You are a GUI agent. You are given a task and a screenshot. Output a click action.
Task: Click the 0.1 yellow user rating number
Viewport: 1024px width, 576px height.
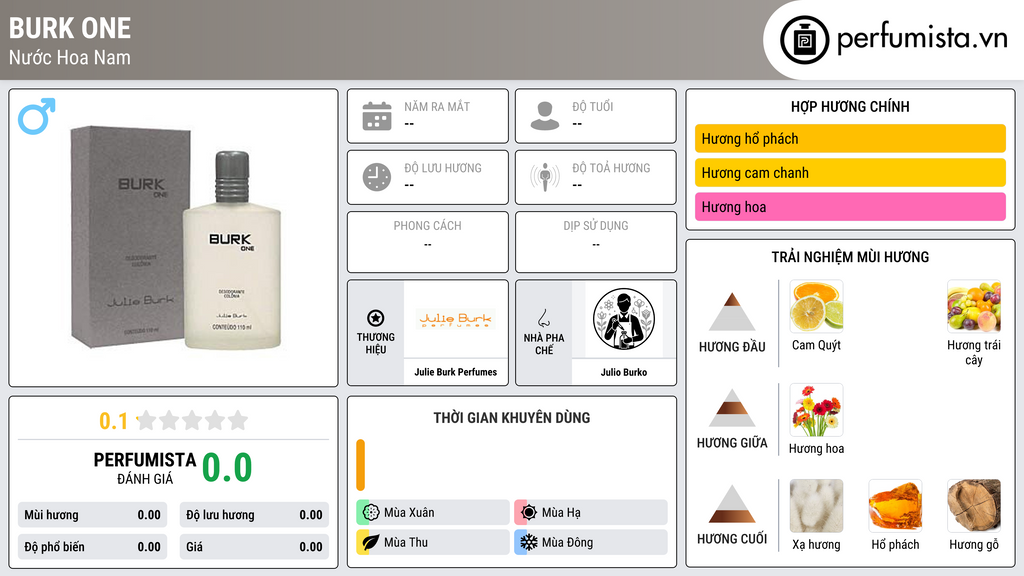tap(113, 421)
